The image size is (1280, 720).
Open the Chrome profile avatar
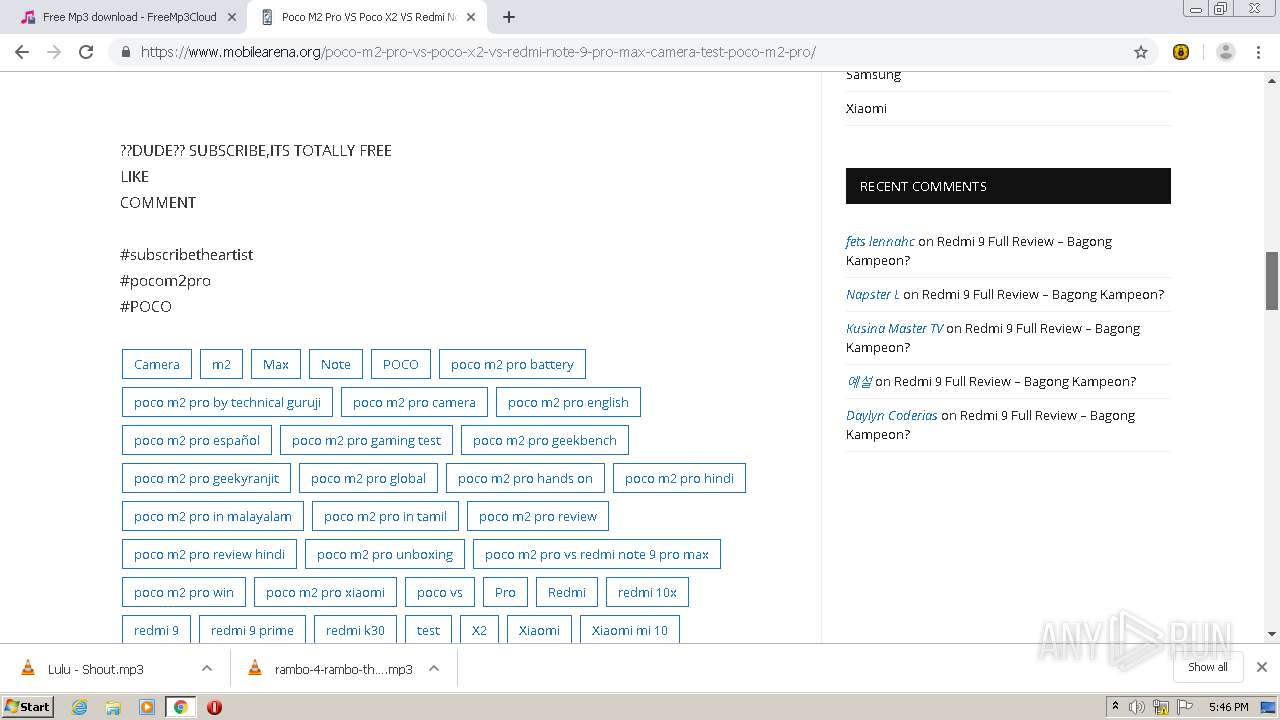1225,52
